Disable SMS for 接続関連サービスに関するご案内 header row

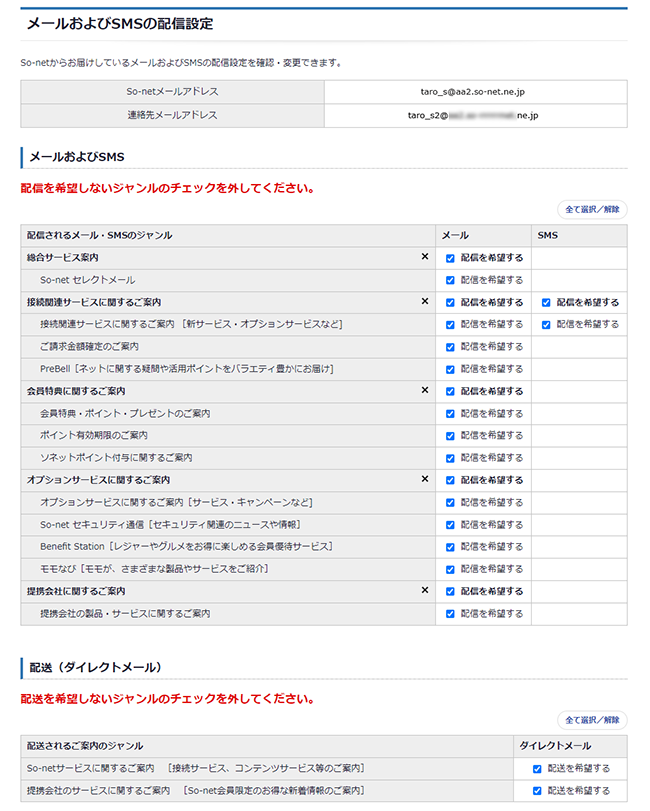click(546, 302)
